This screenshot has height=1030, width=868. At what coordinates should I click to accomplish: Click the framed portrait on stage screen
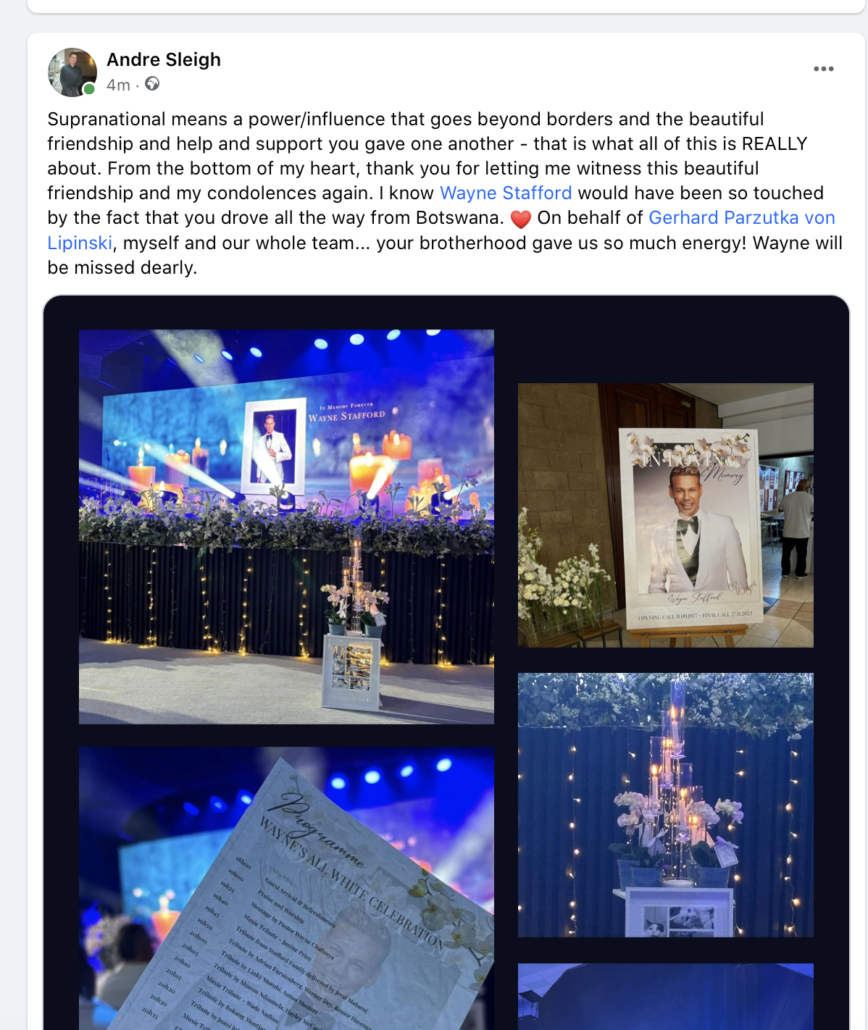point(275,447)
